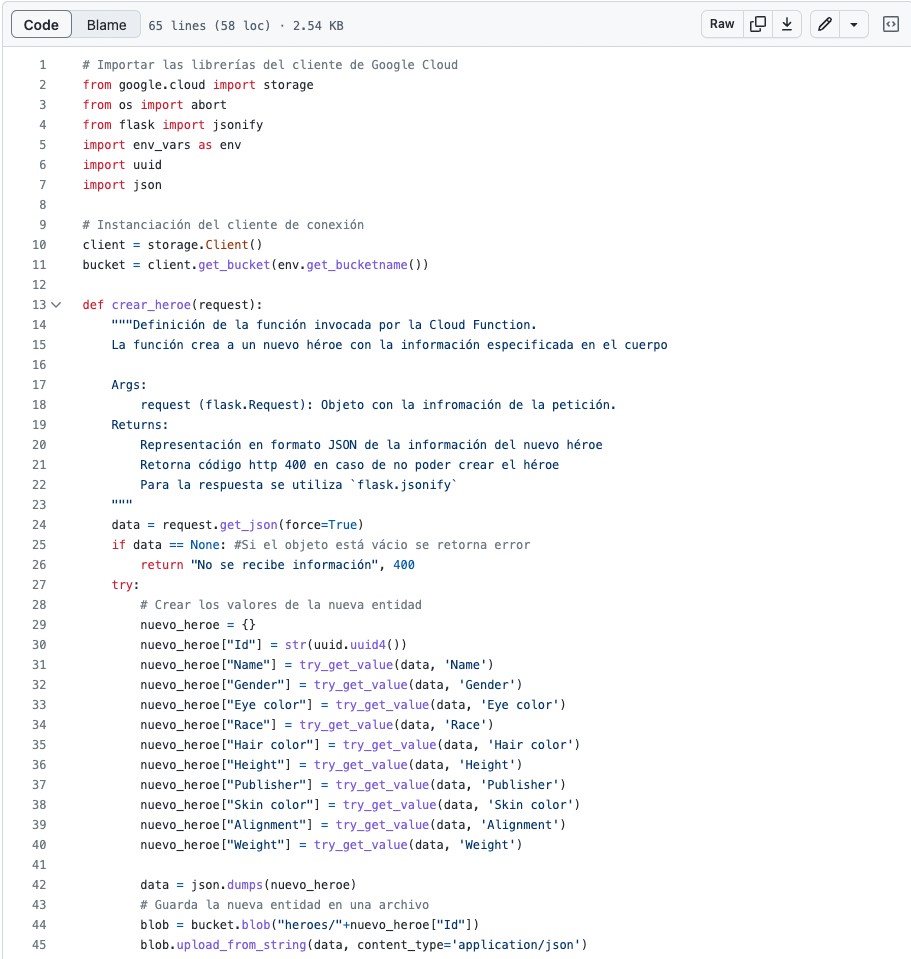Switch to the Code tab
This screenshot has height=959, width=911.
click(x=41, y=25)
